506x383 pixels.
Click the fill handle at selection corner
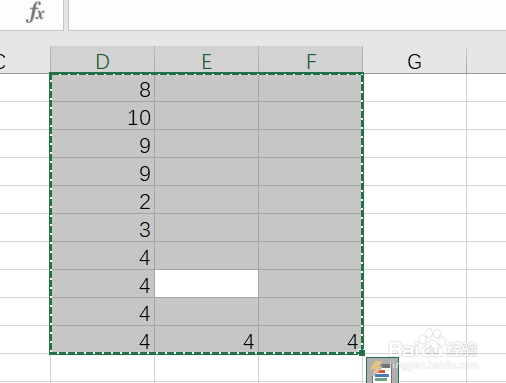(362, 353)
